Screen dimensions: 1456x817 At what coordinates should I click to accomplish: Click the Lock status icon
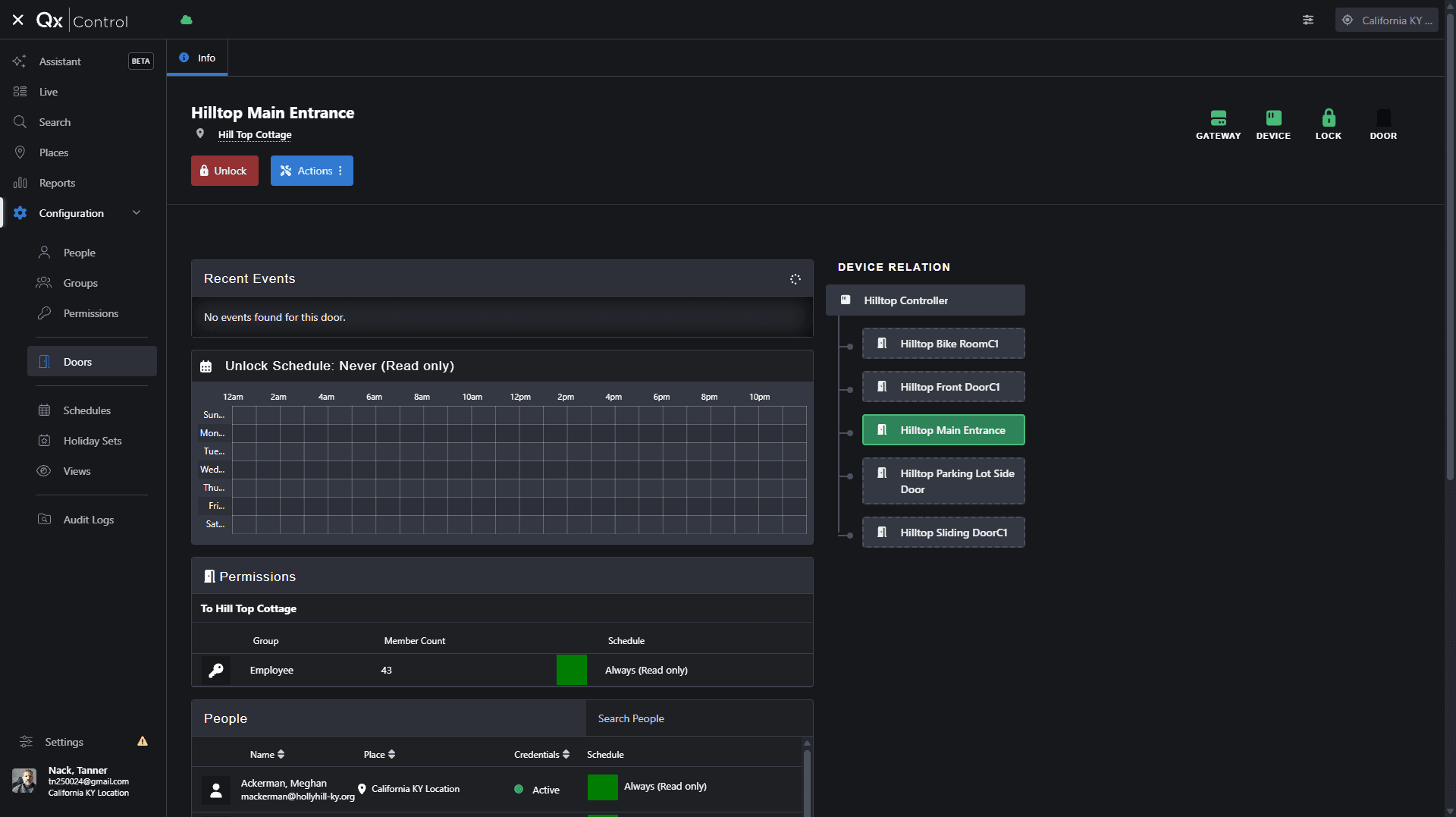[1328, 118]
